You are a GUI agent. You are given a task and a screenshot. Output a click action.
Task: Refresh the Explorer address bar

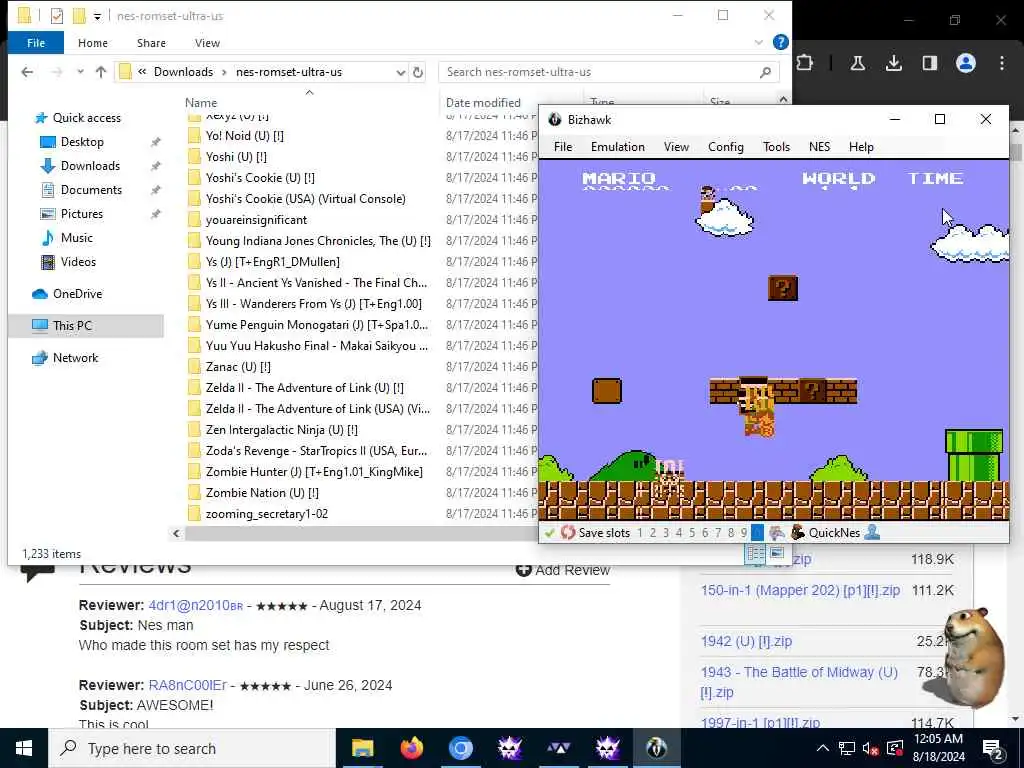(x=418, y=72)
